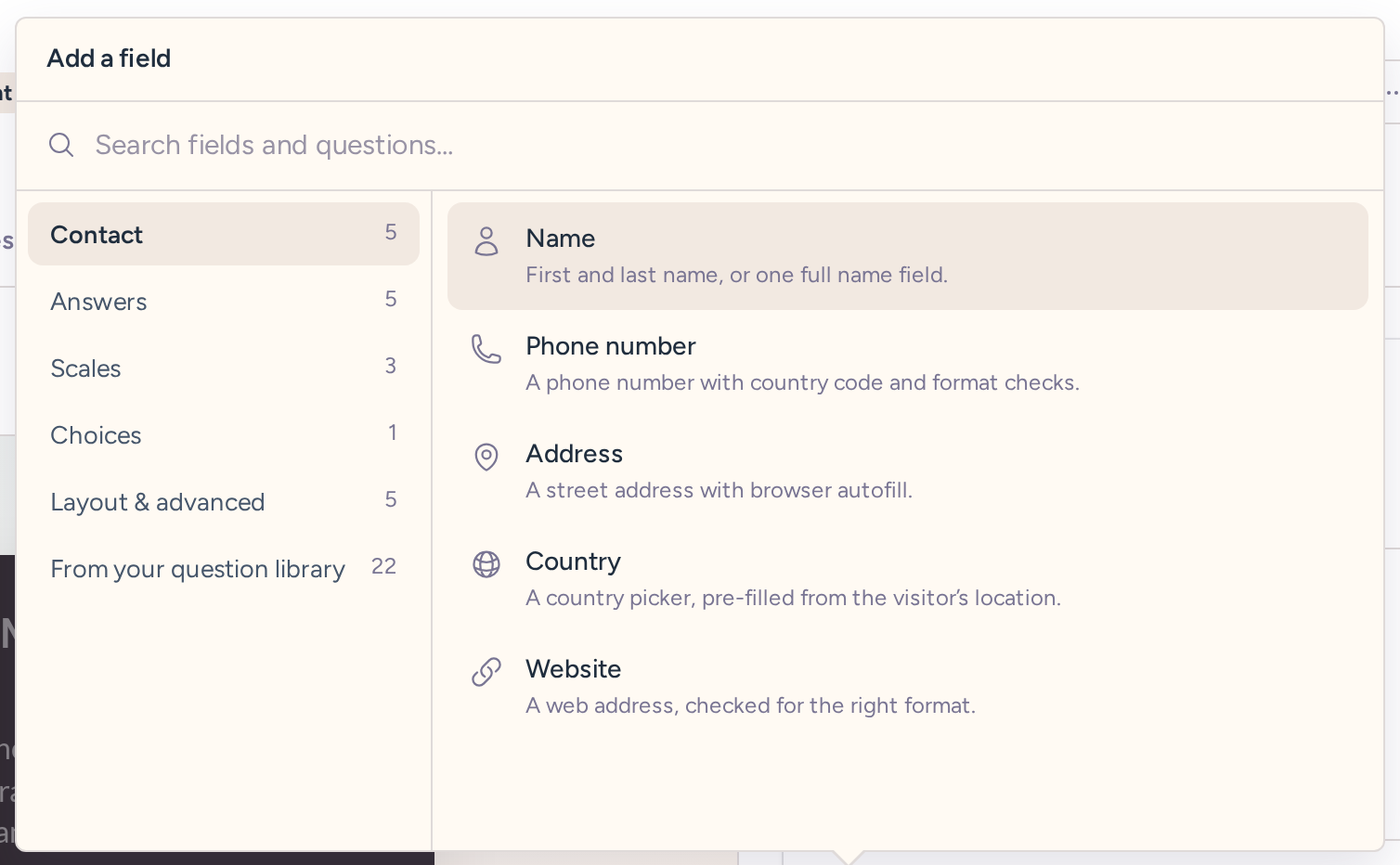
Task: Select the Contact category
Action: tap(224, 234)
